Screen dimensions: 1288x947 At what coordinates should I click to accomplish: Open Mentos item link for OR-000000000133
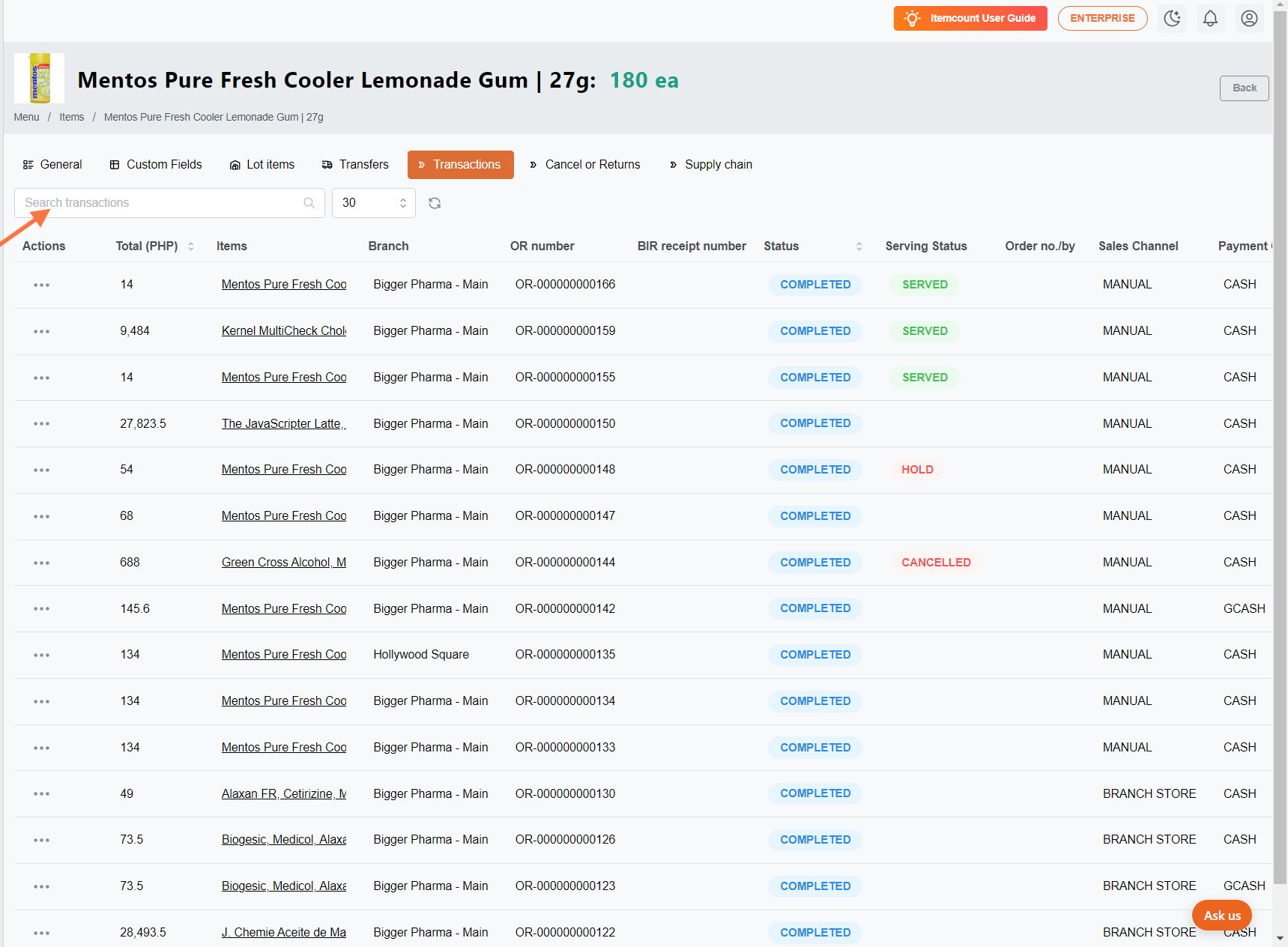tap(284, 748)
